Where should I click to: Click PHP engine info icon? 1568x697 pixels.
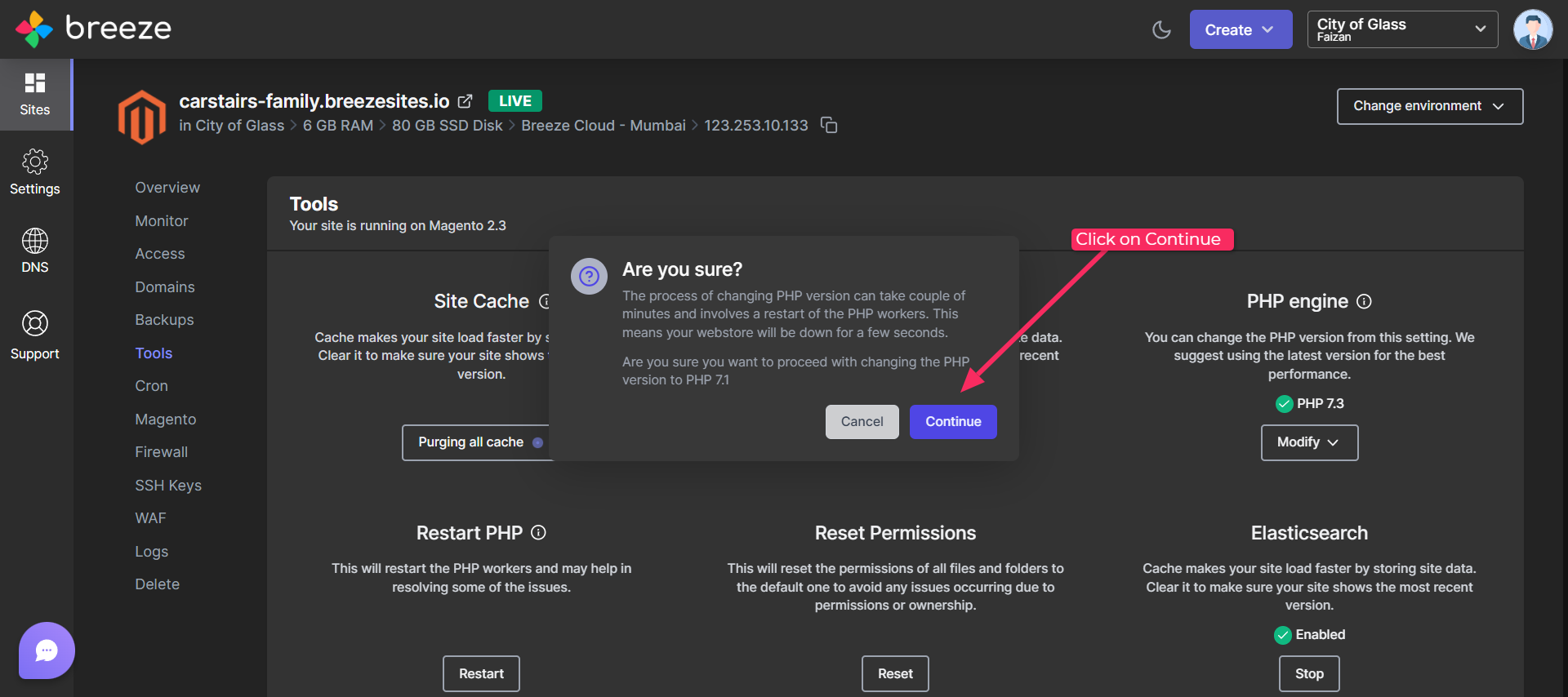[x=1364, y=301]
